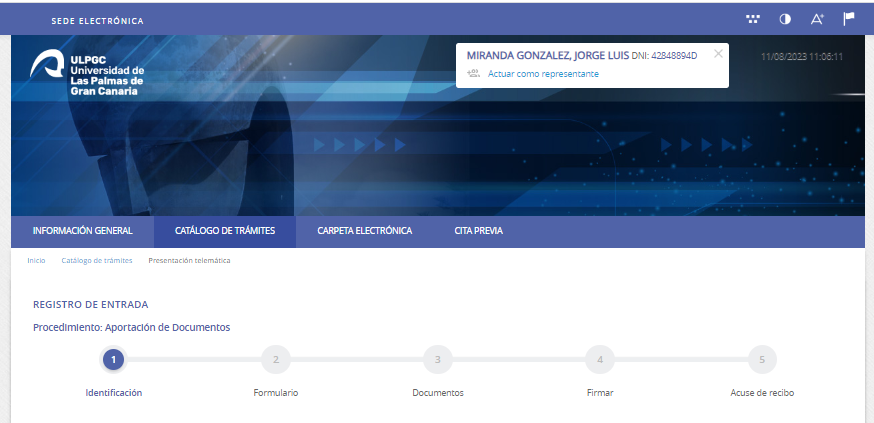Click the Presentación telemática breadcrumb text
The width and height of the screenshot is (874, 423).
point(189,260)
